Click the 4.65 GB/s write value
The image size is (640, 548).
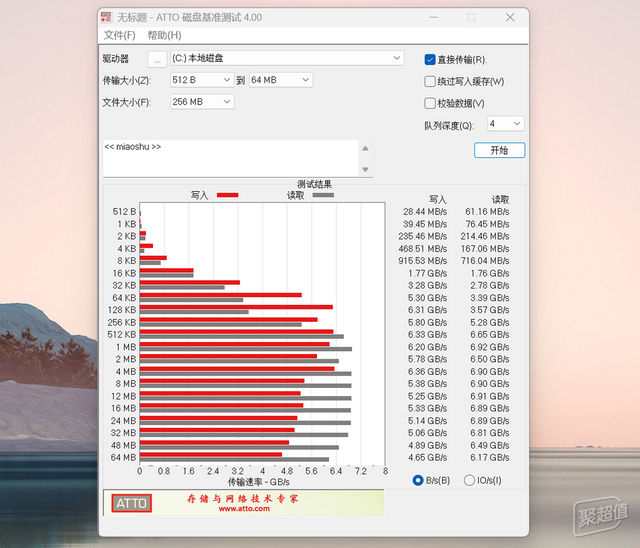tap(427, 457)
